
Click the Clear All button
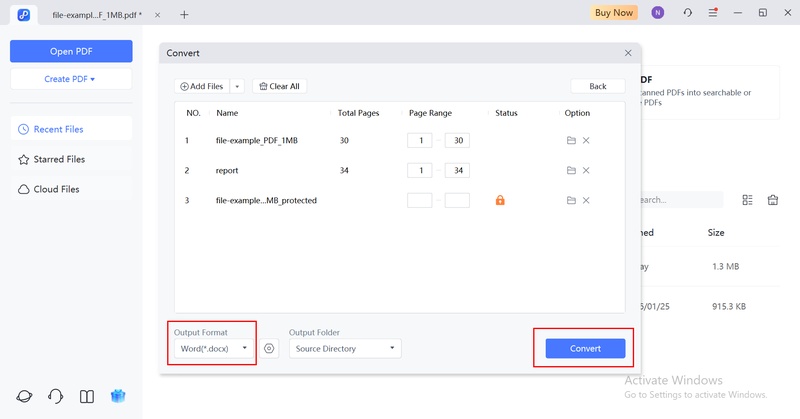coord(279,86)
